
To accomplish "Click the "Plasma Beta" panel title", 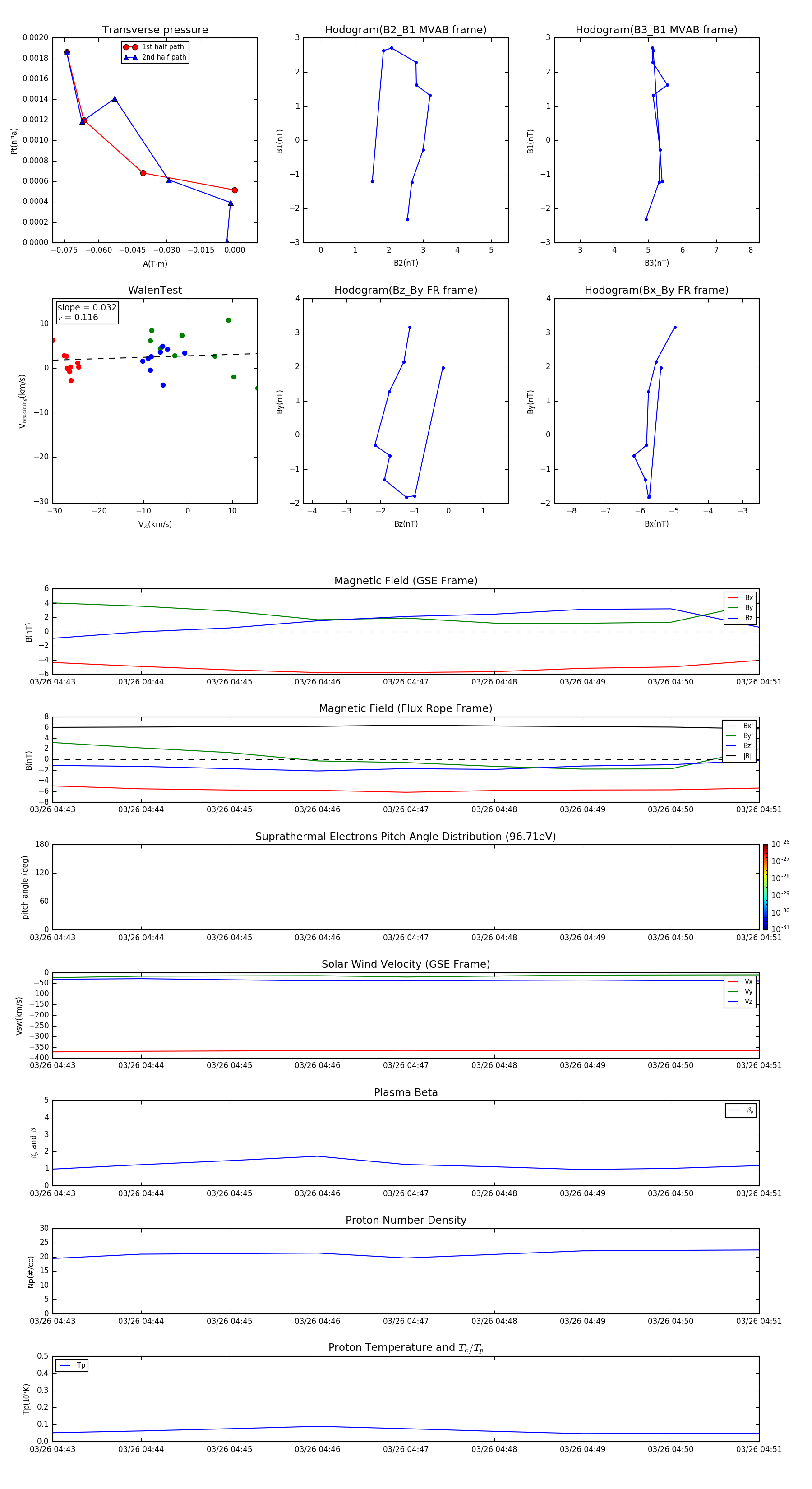I will pyautogui.click(x=406, y=1093).
